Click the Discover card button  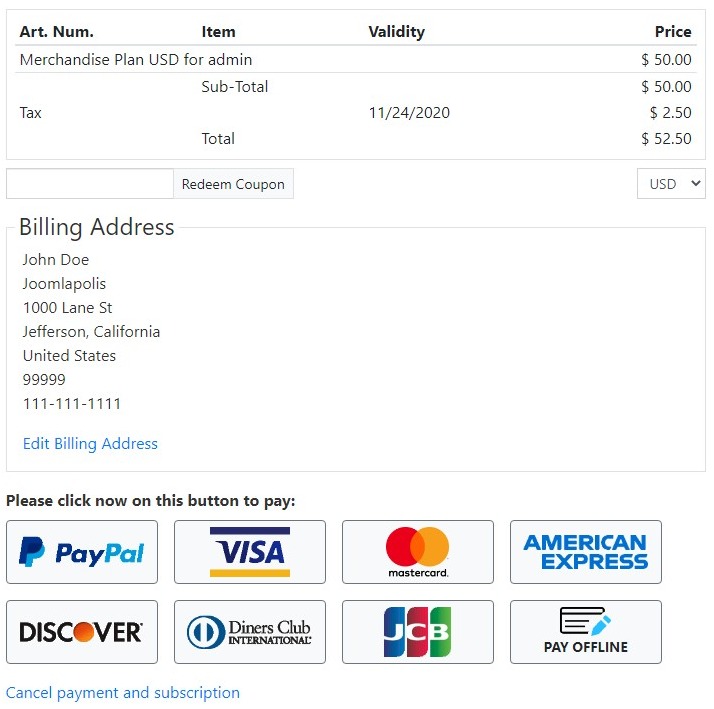82,632
